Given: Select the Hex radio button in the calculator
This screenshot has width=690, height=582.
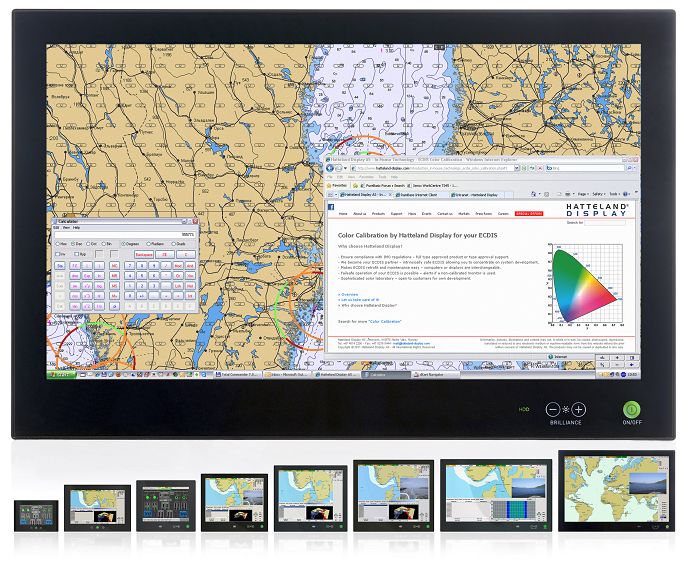Looking at the screenshot, I should click(x=61, y=243).
